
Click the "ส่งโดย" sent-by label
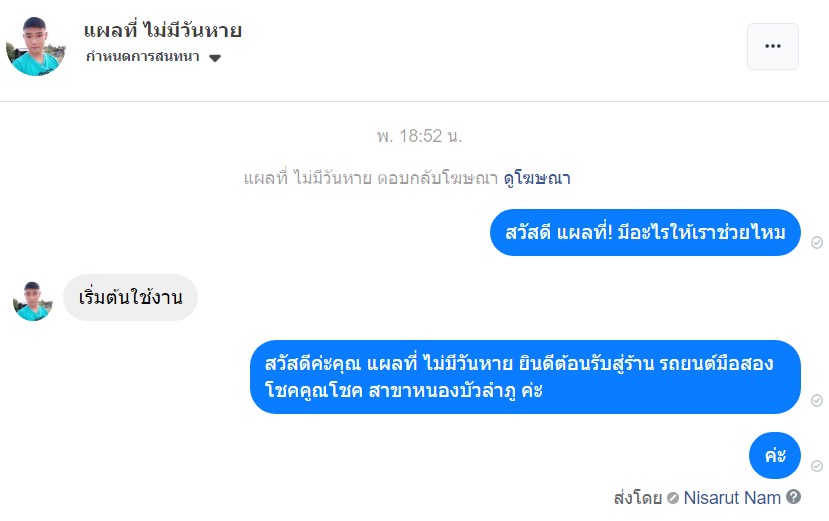(x=638, y=497)
